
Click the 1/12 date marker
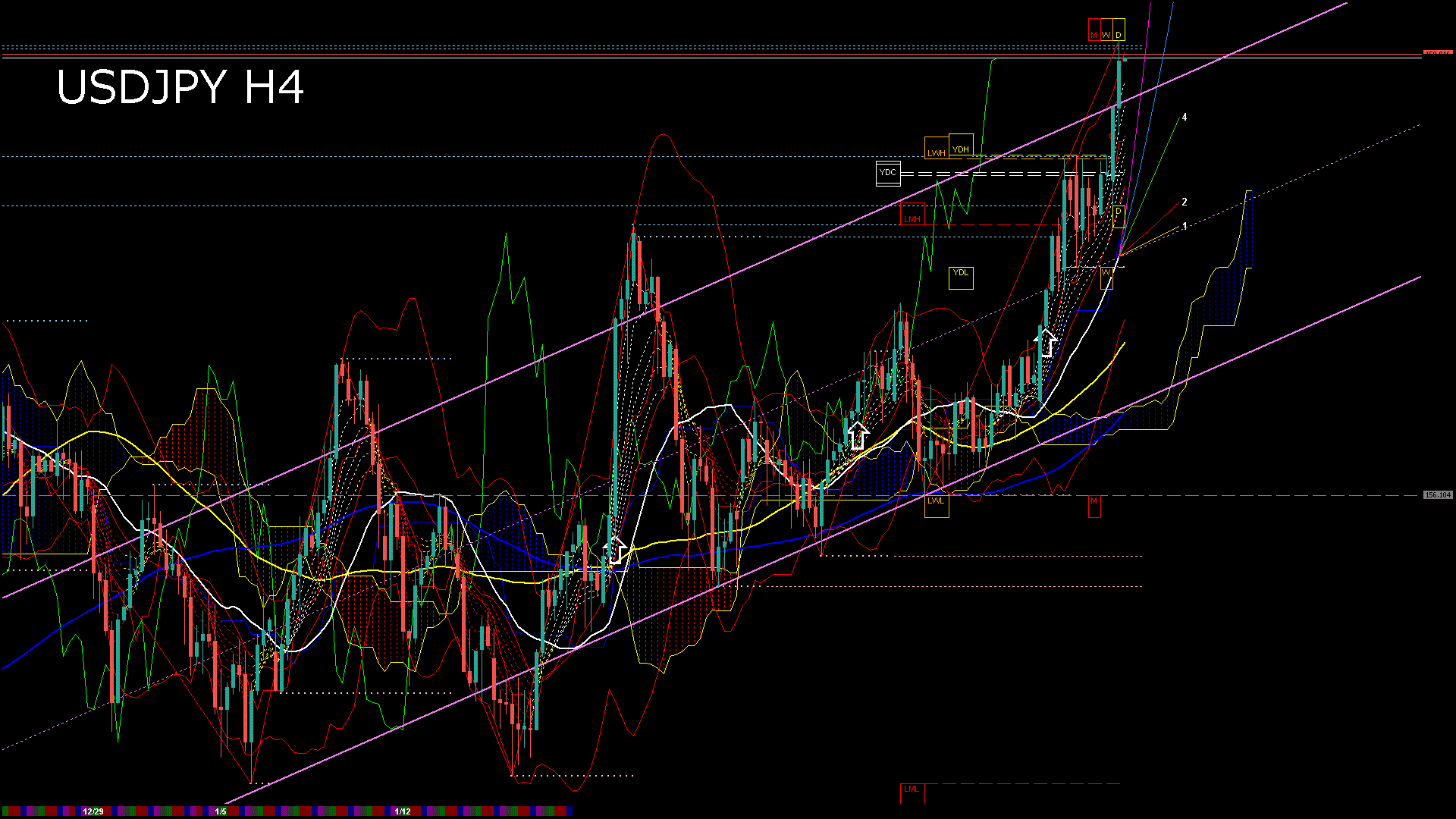(403, 811)
